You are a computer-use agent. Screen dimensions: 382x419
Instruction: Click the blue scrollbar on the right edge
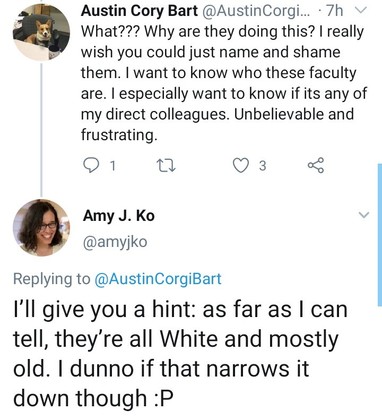tap(380, 235)
